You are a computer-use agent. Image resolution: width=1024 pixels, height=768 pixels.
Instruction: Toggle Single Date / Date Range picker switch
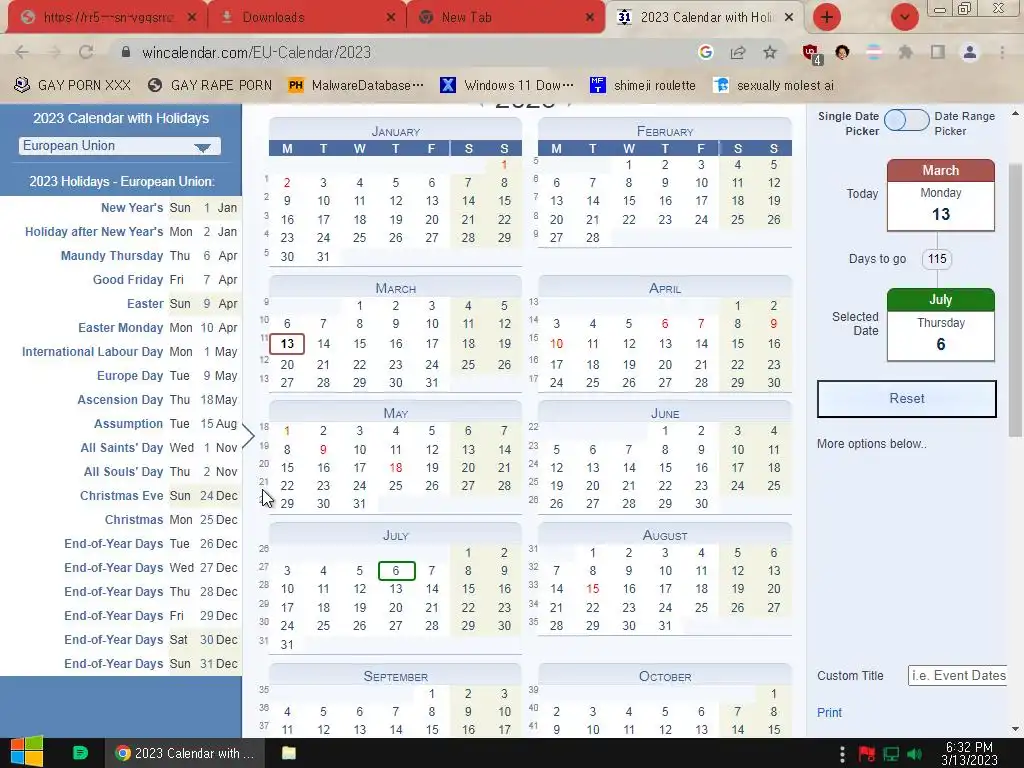tap(906, 120)
